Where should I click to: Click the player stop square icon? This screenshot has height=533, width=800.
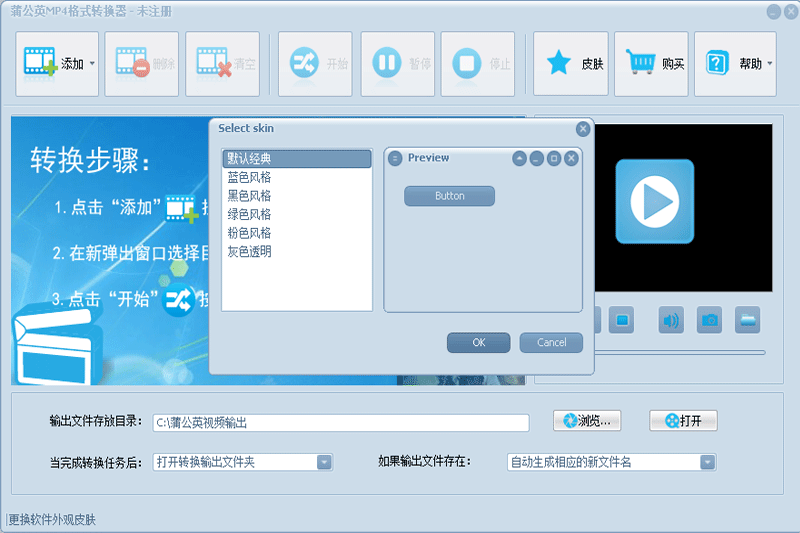pos(621,320)
